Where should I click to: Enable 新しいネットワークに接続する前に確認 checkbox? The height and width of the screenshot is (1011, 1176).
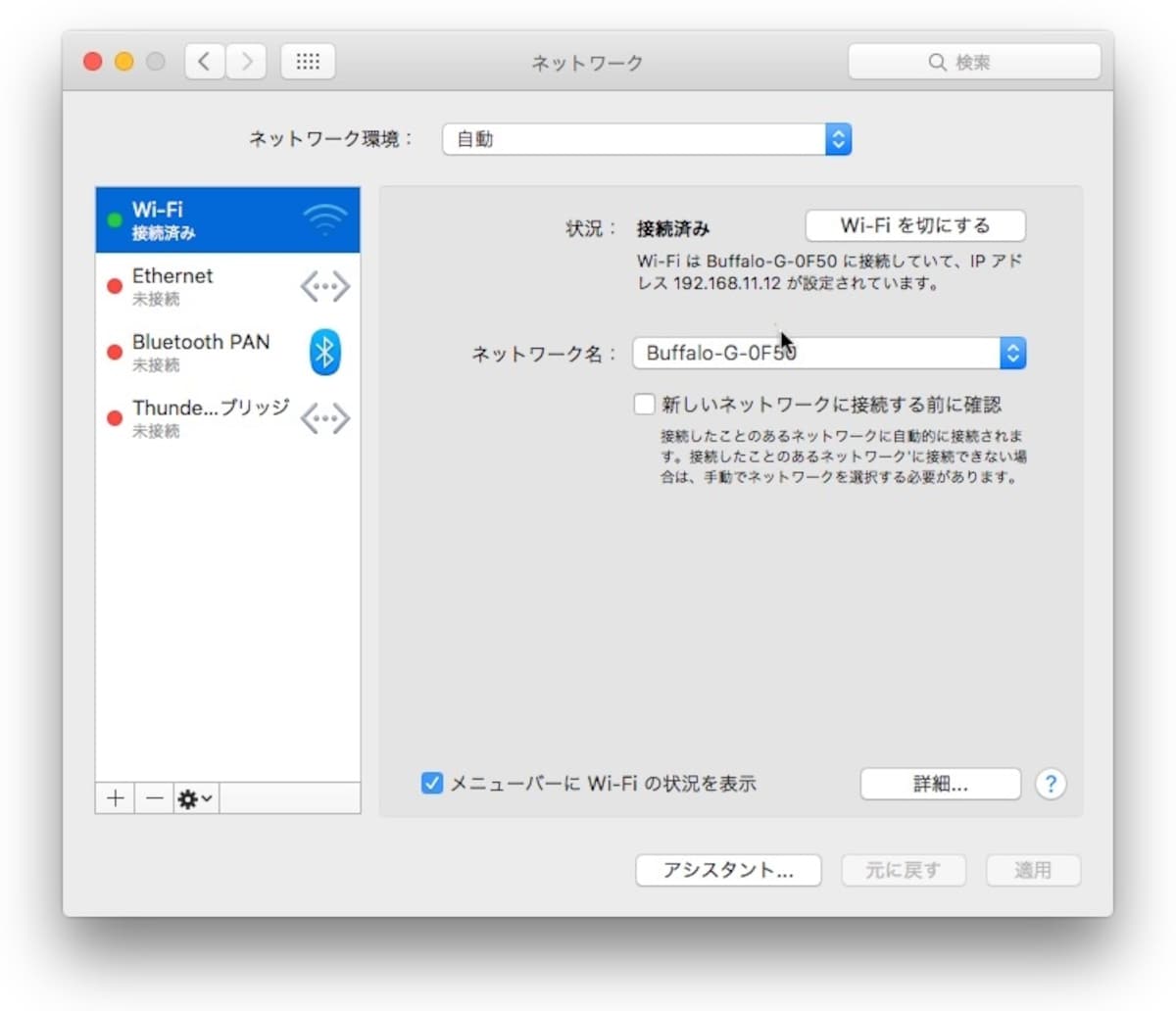point(644,404)
